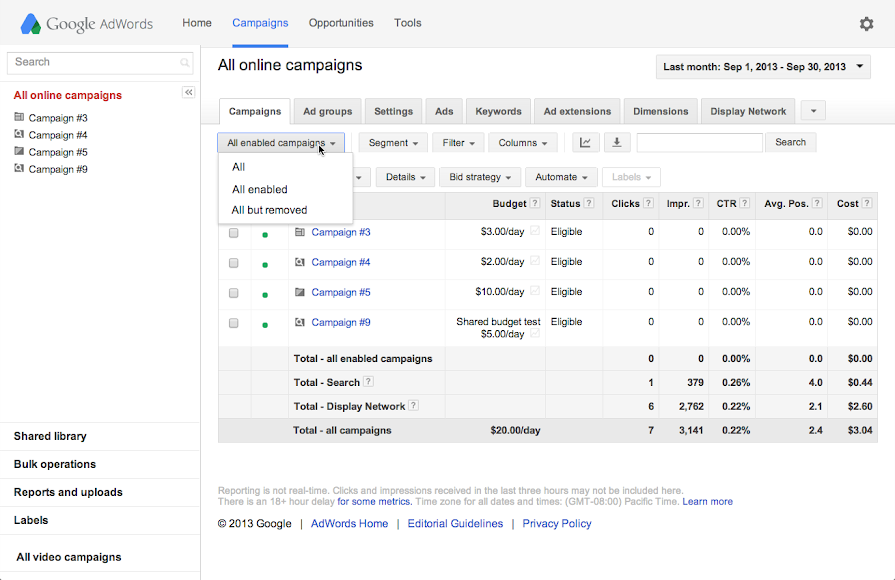Click green status dot for Campaign #3
The image size is (895, 580).
click(x=265, y=235)
